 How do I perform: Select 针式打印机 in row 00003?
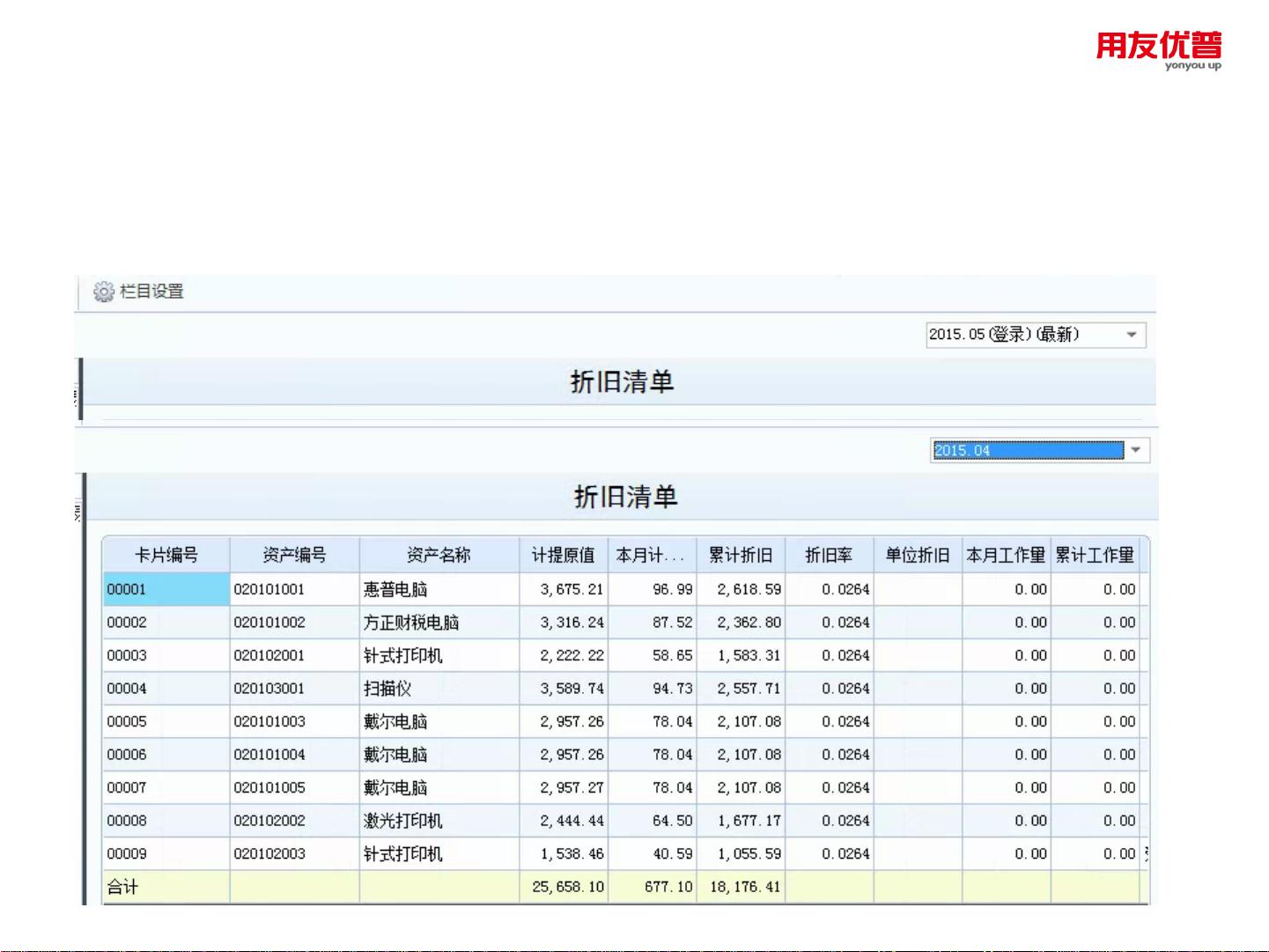click(x=403, y=655)
